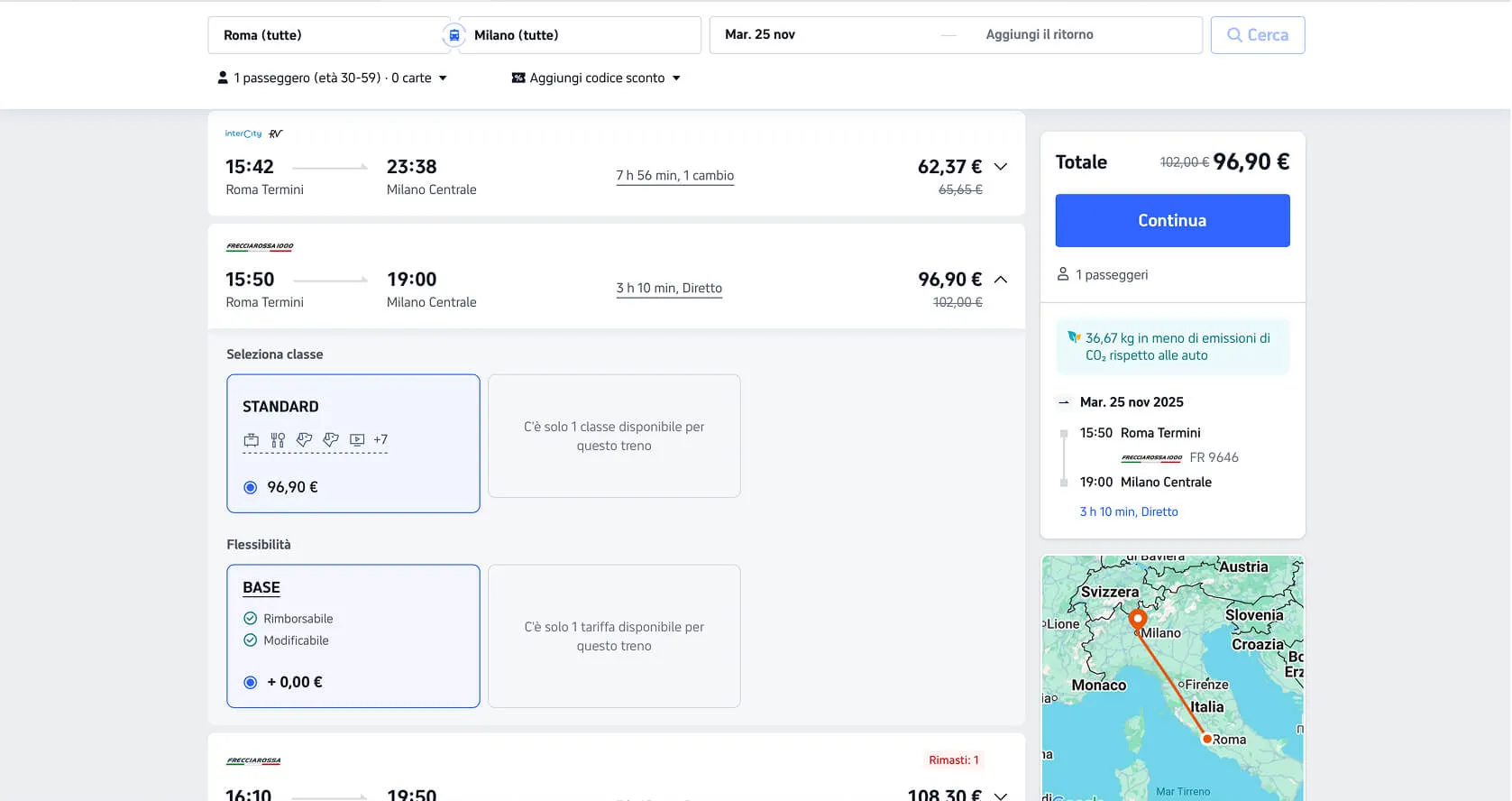Click the struck-through 65,65 € price
The image size is (1512, 801).
pos(960,189)
